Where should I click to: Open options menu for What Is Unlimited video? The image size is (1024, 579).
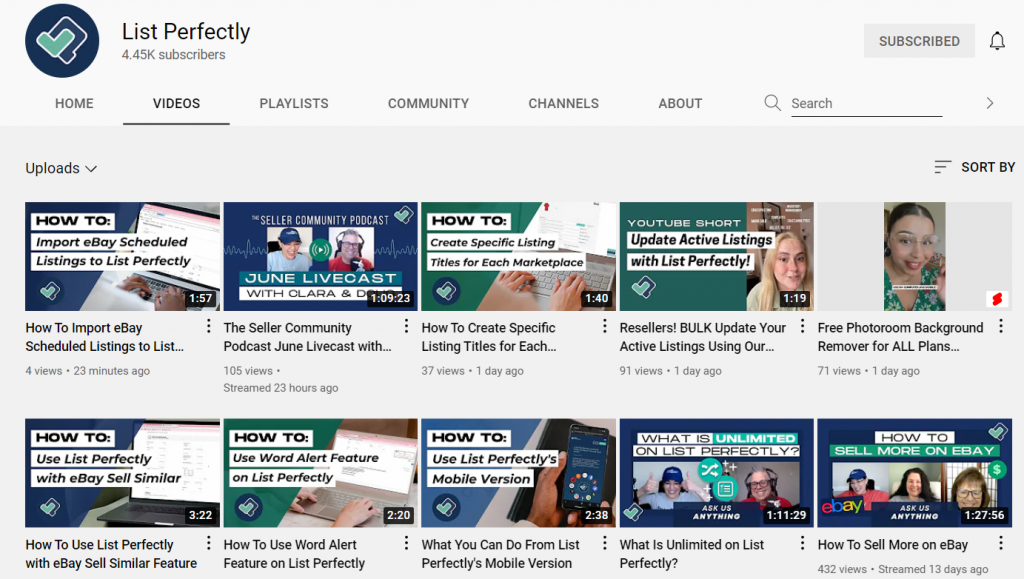click(x=803, y=542)
